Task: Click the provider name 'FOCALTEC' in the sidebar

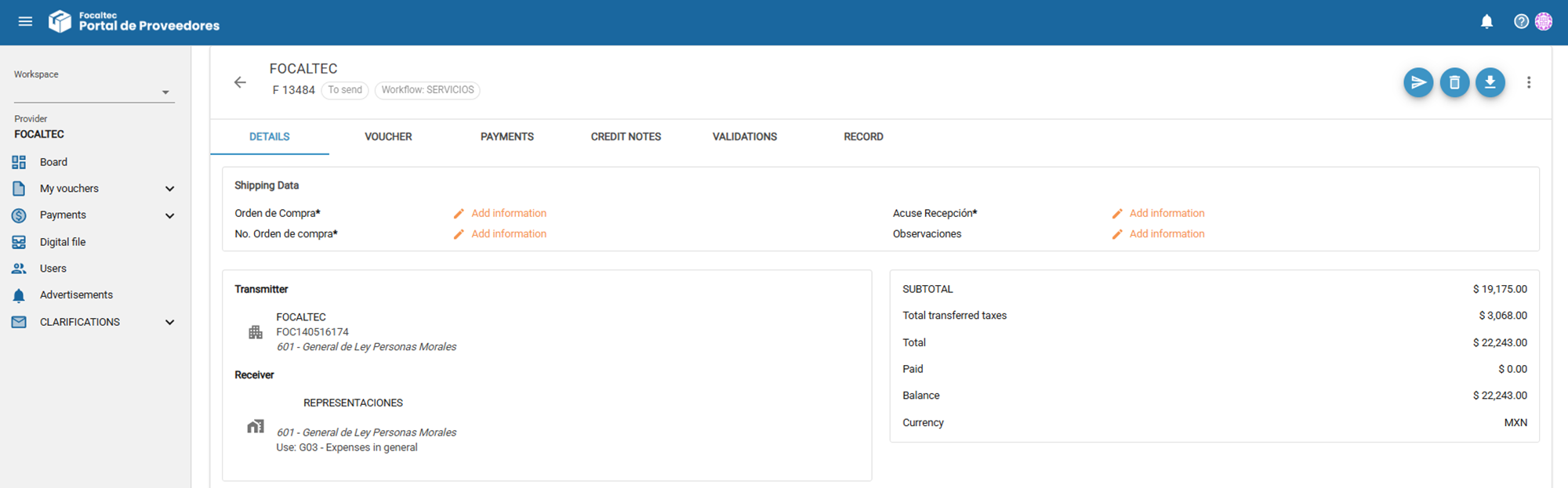Action: [39, 134]
